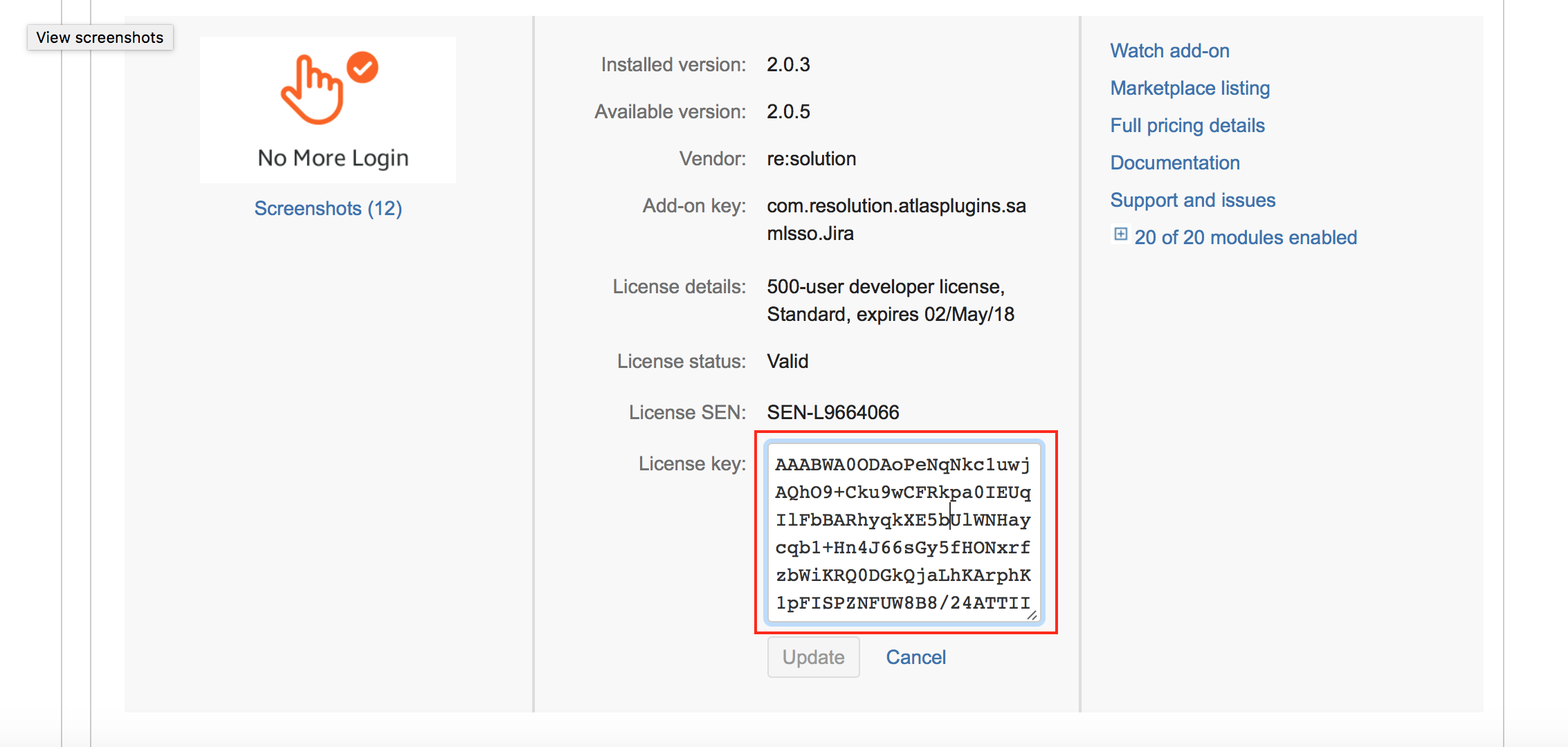
Task: Go to Support and issues
Action: (1192, 200)
